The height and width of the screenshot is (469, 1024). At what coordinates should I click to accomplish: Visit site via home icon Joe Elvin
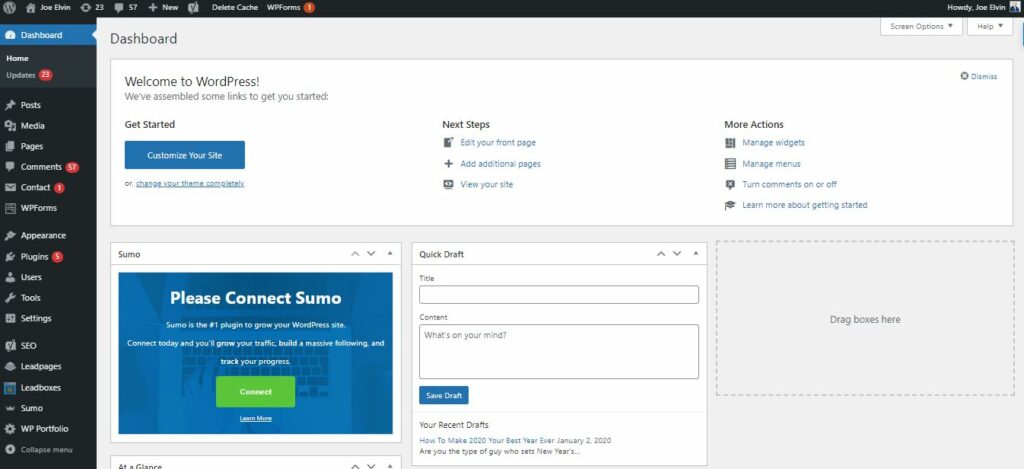[48, 7]
